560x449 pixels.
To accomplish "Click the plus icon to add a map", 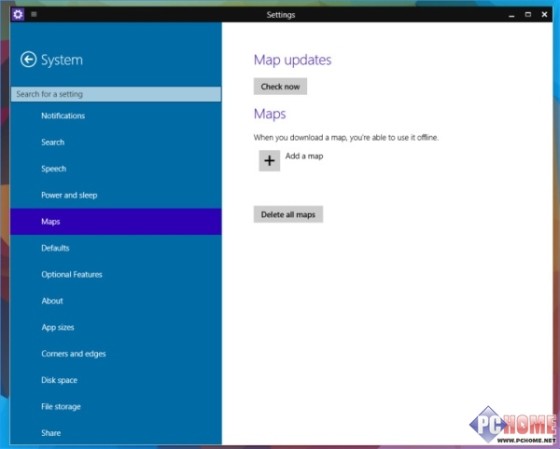I will 269,160.
